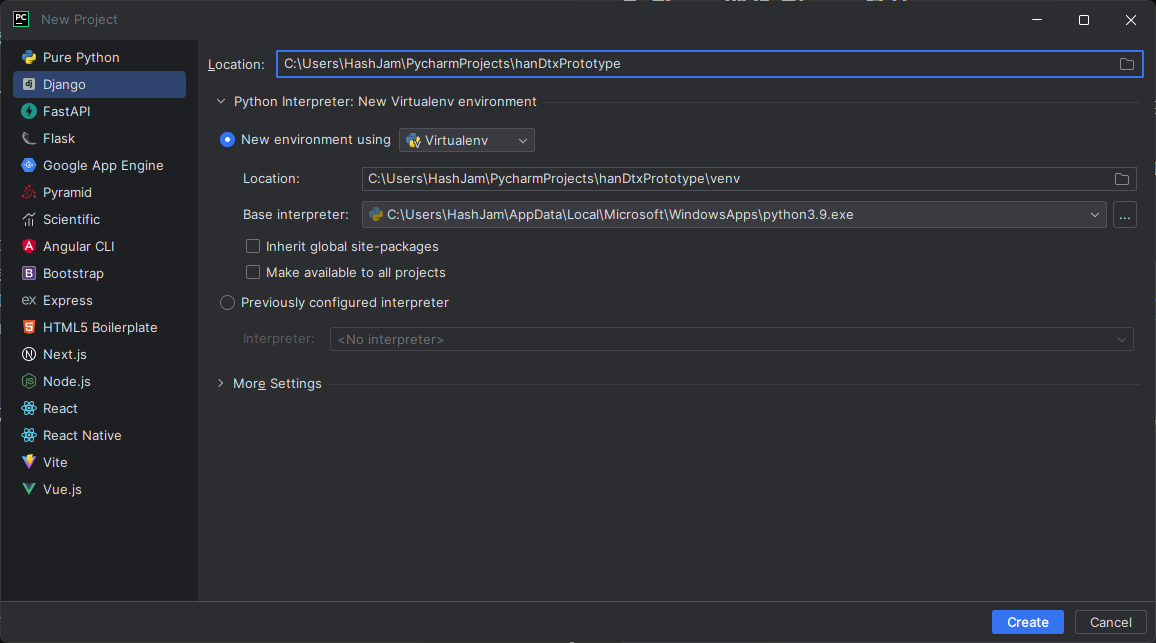Maximize the New Project window

tap(1084, 20)
